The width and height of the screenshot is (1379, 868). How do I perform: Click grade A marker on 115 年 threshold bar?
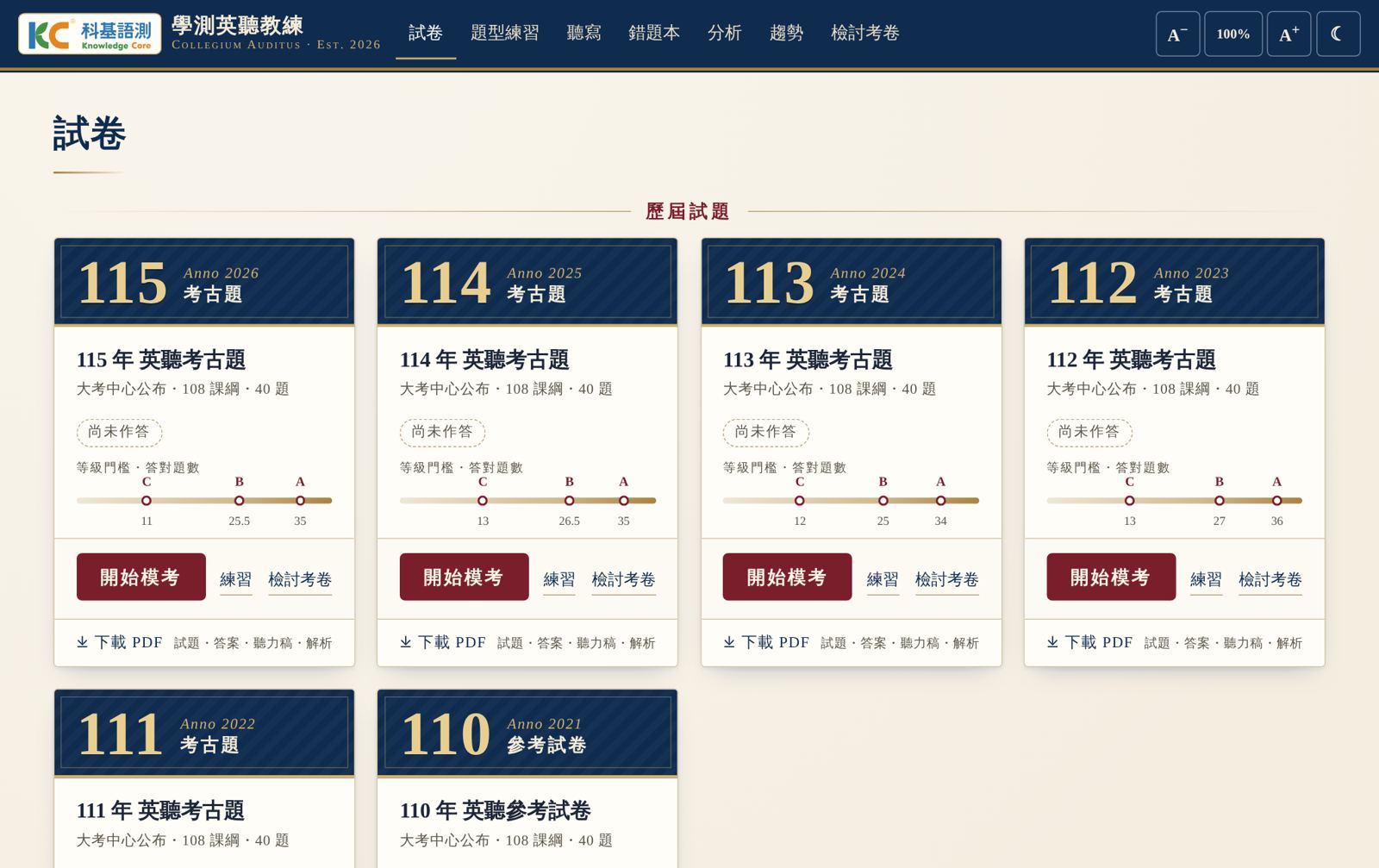[300, 500]
